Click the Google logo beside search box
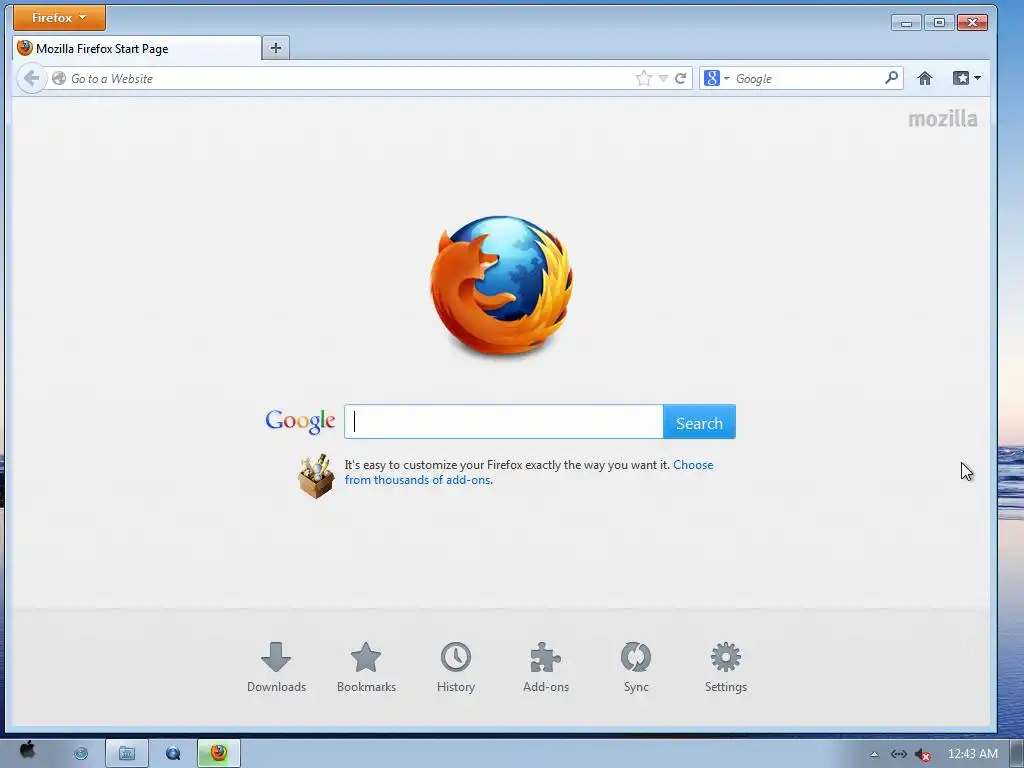Image resolution: width=1024 pixels, height=768 pixels. (x=300, y=421)
